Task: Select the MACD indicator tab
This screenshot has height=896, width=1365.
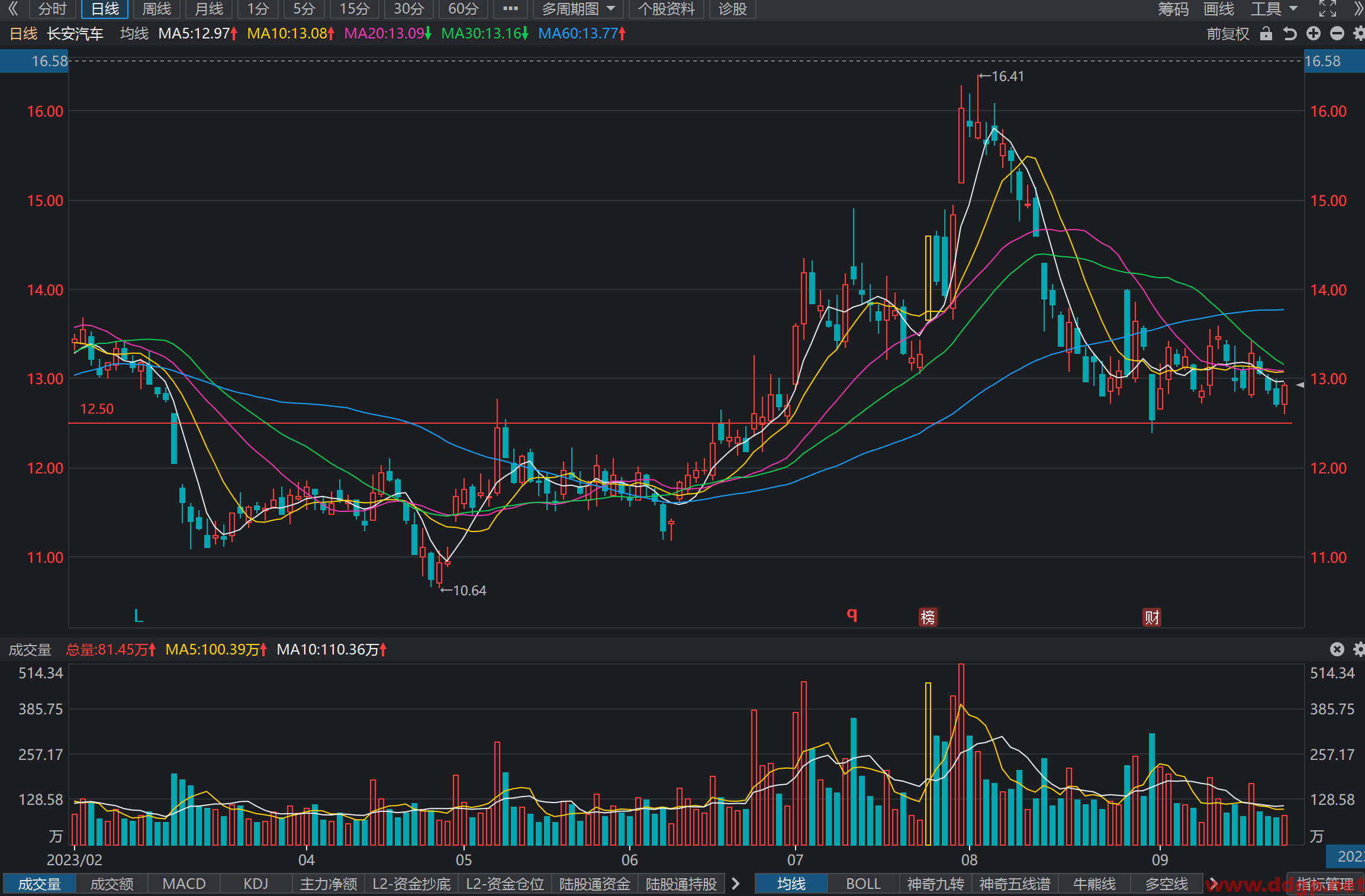Action: [184, 884]
